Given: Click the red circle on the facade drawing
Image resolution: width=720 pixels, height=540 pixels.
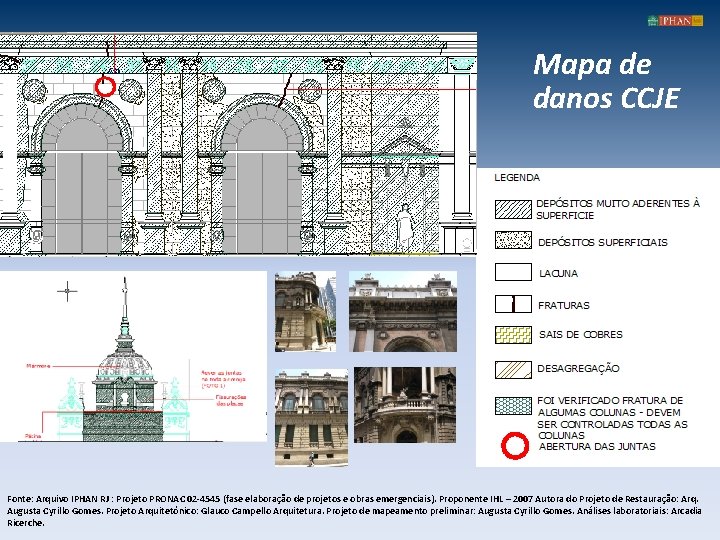Looking at the screenshot, I should tap(105, 87).
